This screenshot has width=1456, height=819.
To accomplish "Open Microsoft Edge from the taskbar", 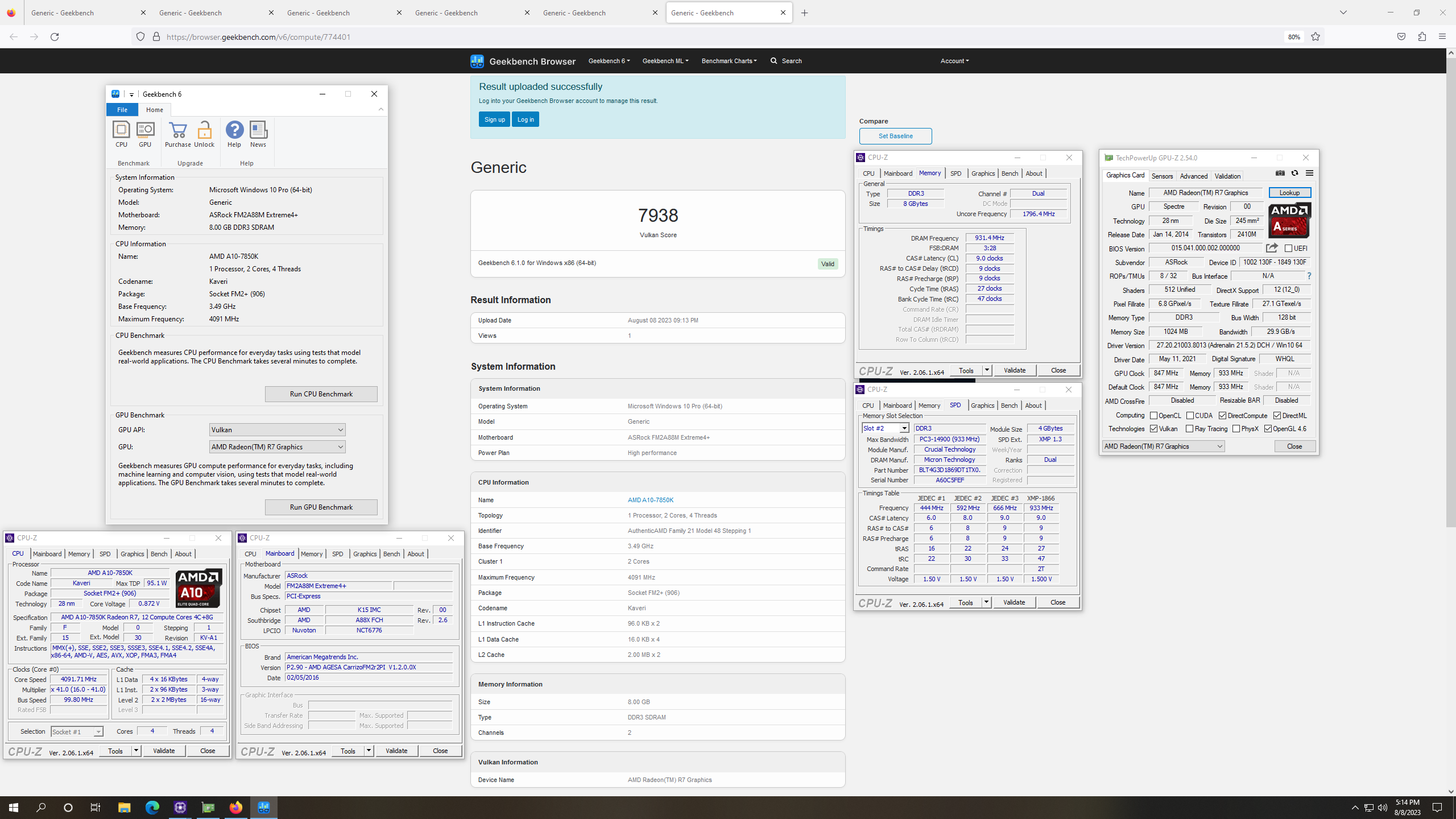I will point(152,807).
